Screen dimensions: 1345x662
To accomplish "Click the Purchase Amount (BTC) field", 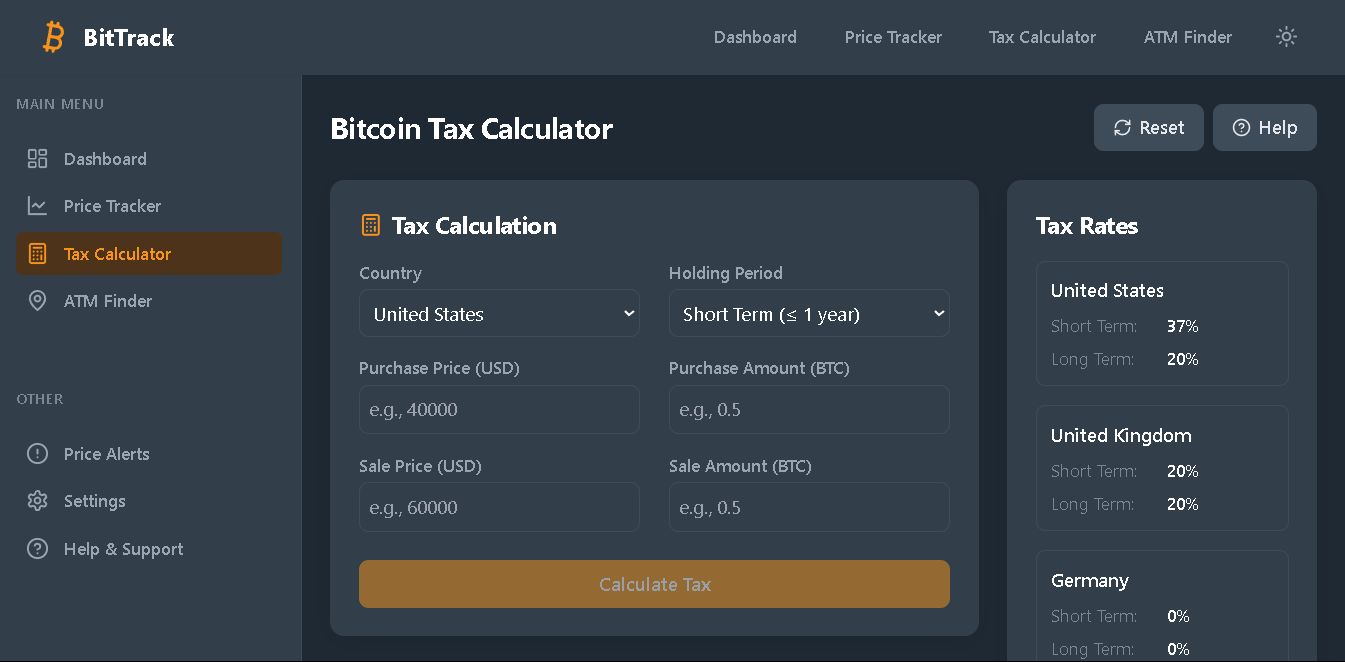I will click(x=808, y=410).
